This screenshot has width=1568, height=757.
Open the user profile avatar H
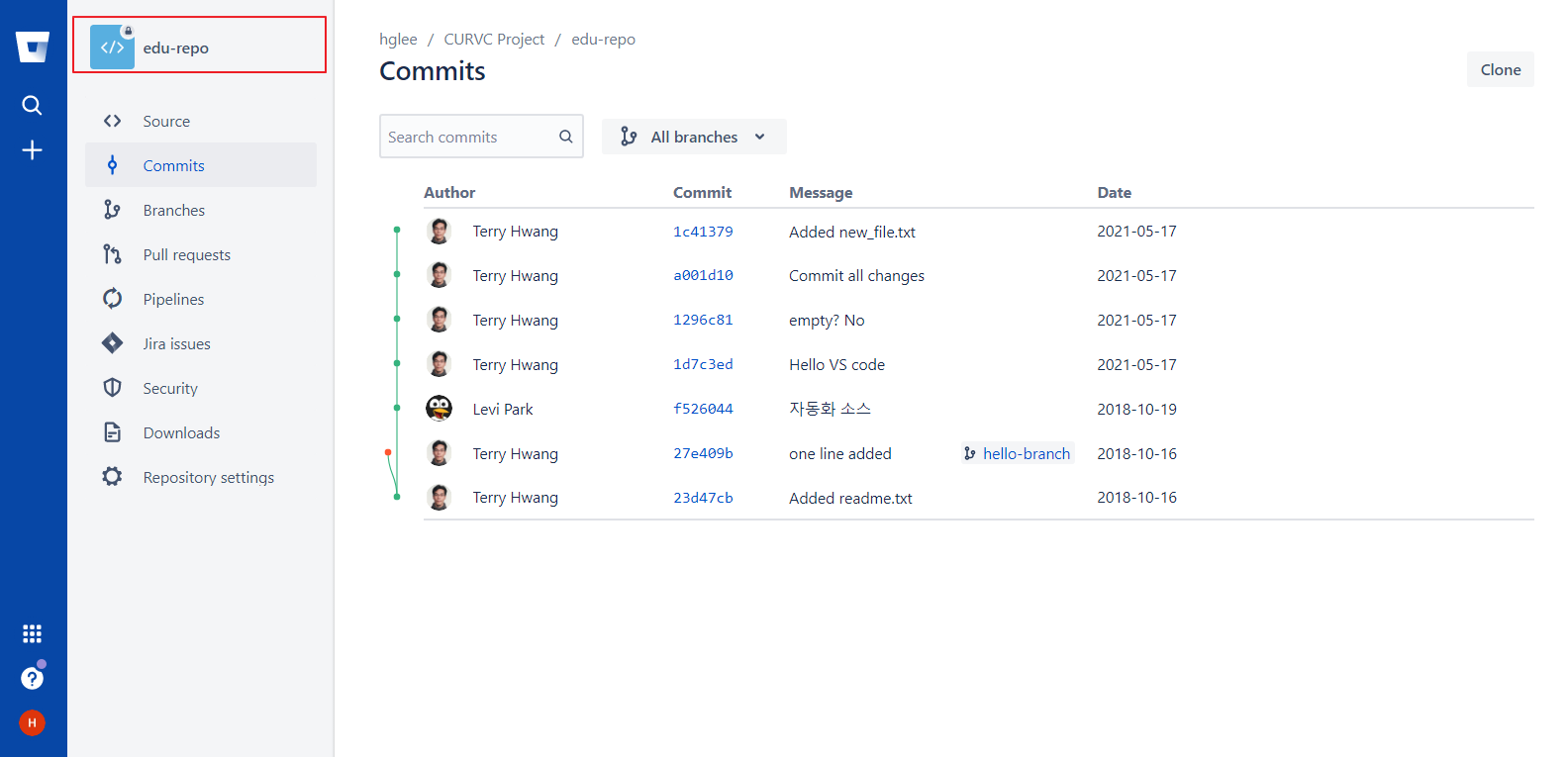click(x=32, y=722)
